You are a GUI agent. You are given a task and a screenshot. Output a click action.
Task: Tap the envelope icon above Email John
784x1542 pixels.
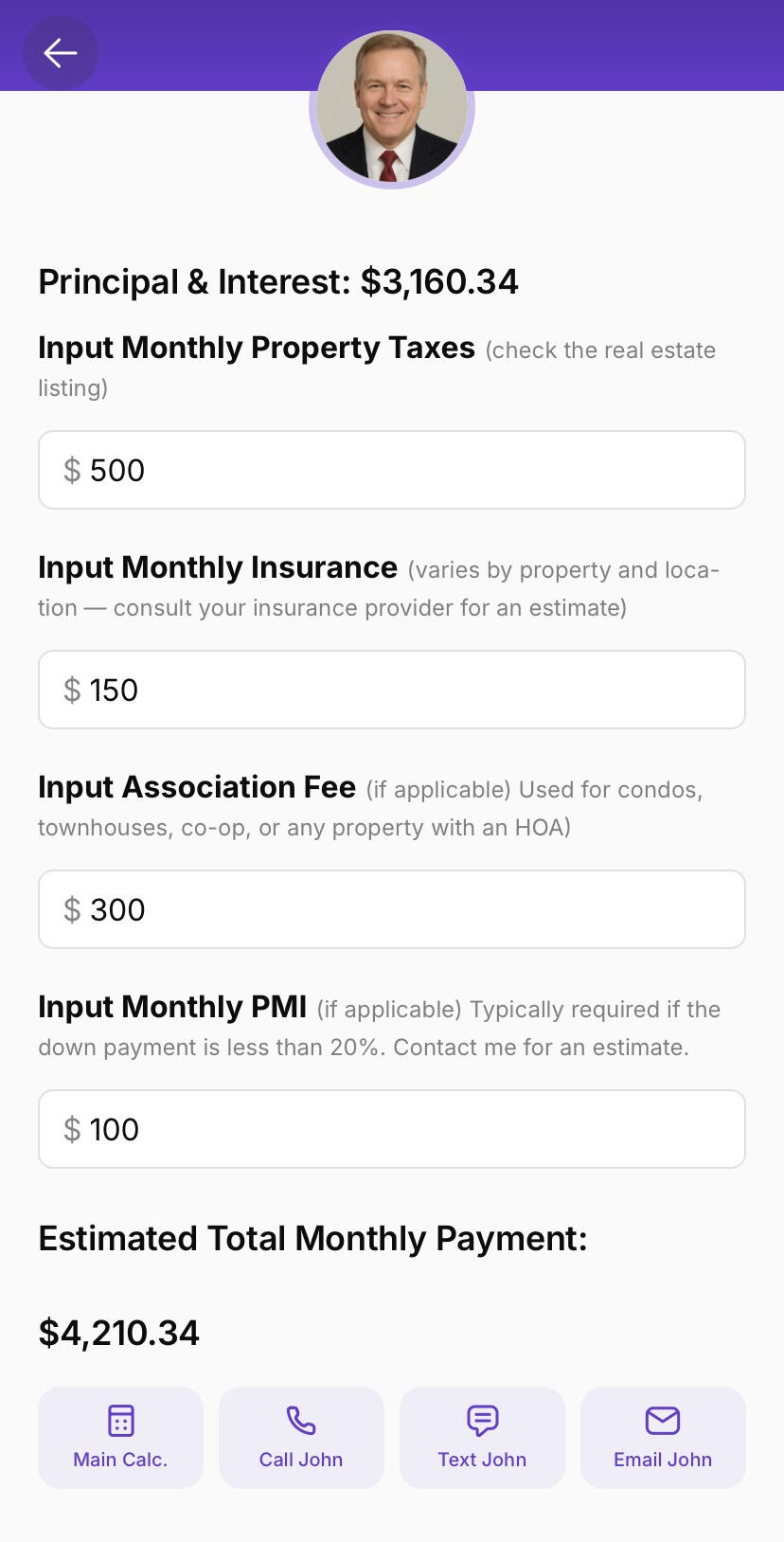pos(663,1421)
